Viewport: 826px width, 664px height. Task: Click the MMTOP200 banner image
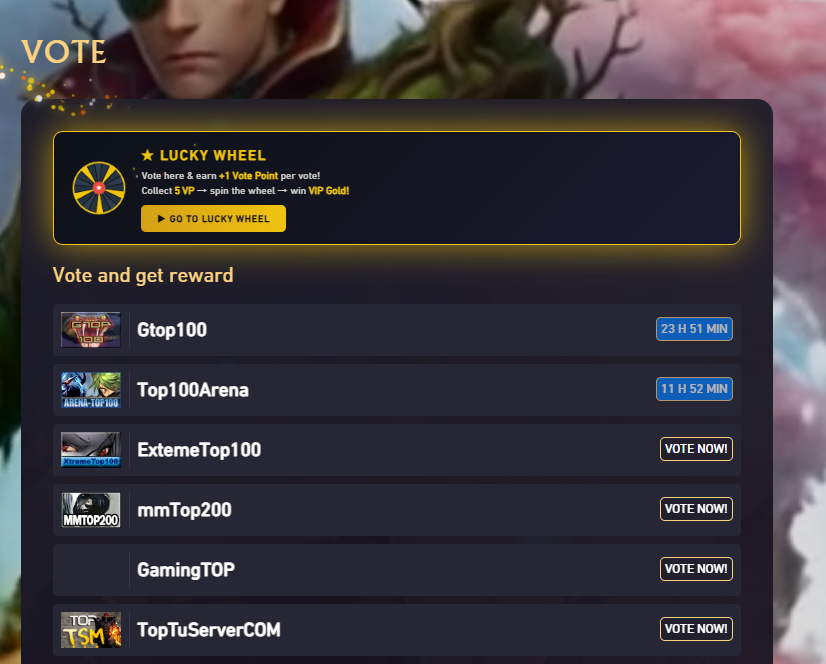(91, 510)
